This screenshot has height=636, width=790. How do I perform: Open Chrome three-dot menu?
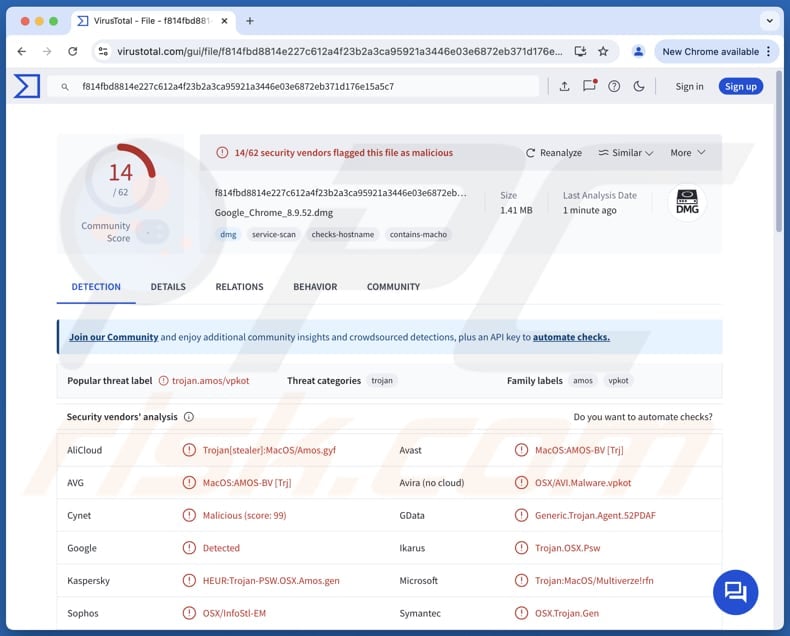tap(768, 51)
